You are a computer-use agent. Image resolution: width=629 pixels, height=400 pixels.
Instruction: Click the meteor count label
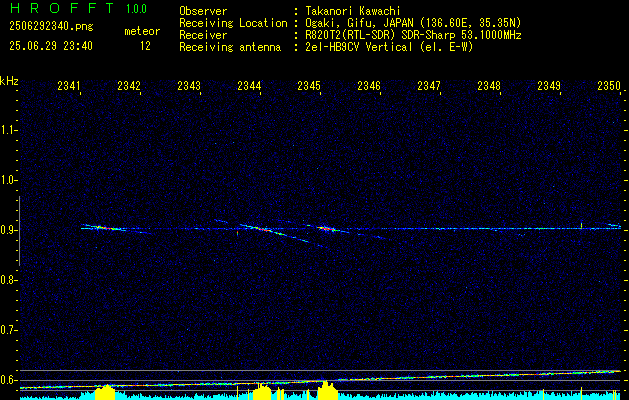pyautogui.click(x=142, y=31)
